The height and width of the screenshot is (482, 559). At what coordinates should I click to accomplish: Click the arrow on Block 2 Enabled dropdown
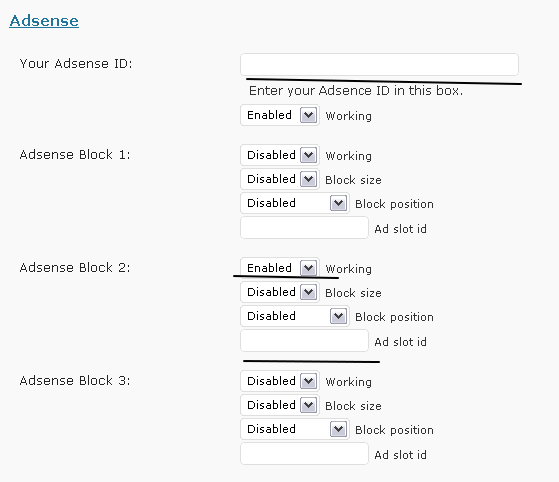(309, 268)
